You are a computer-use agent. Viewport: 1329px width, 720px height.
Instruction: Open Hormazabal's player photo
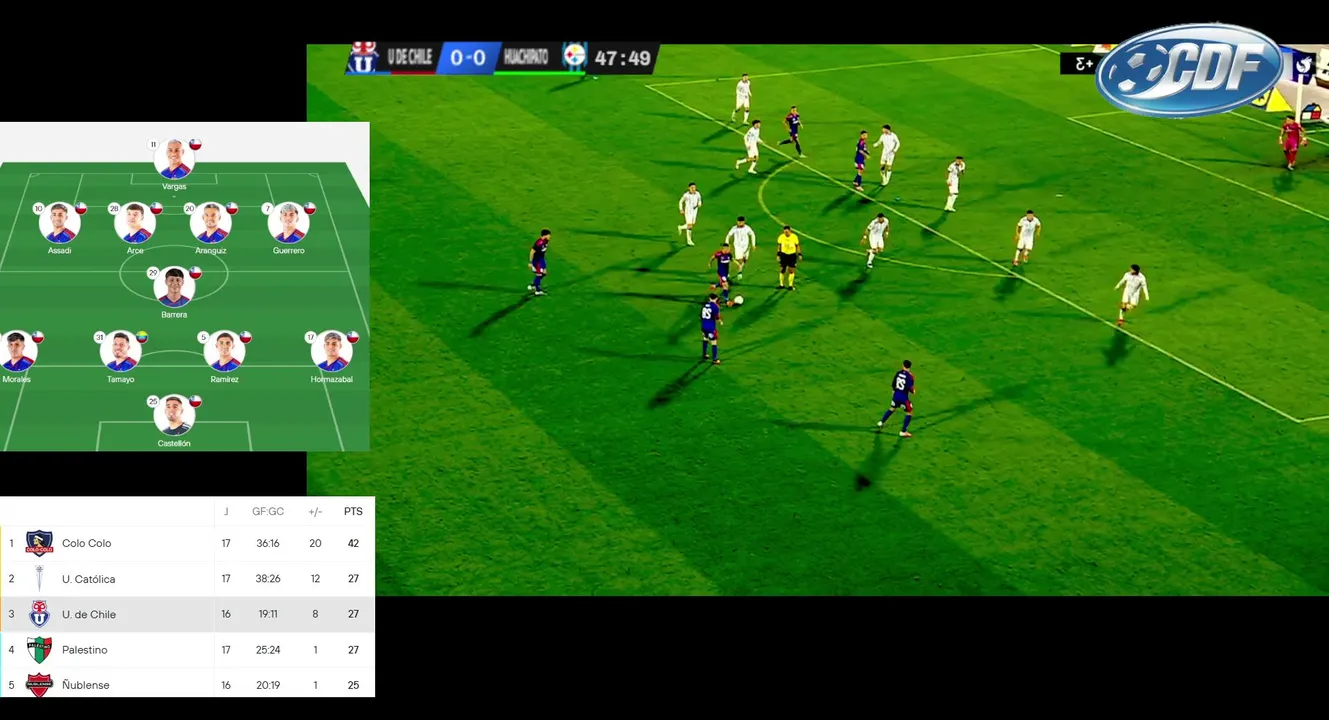(331, 352)
